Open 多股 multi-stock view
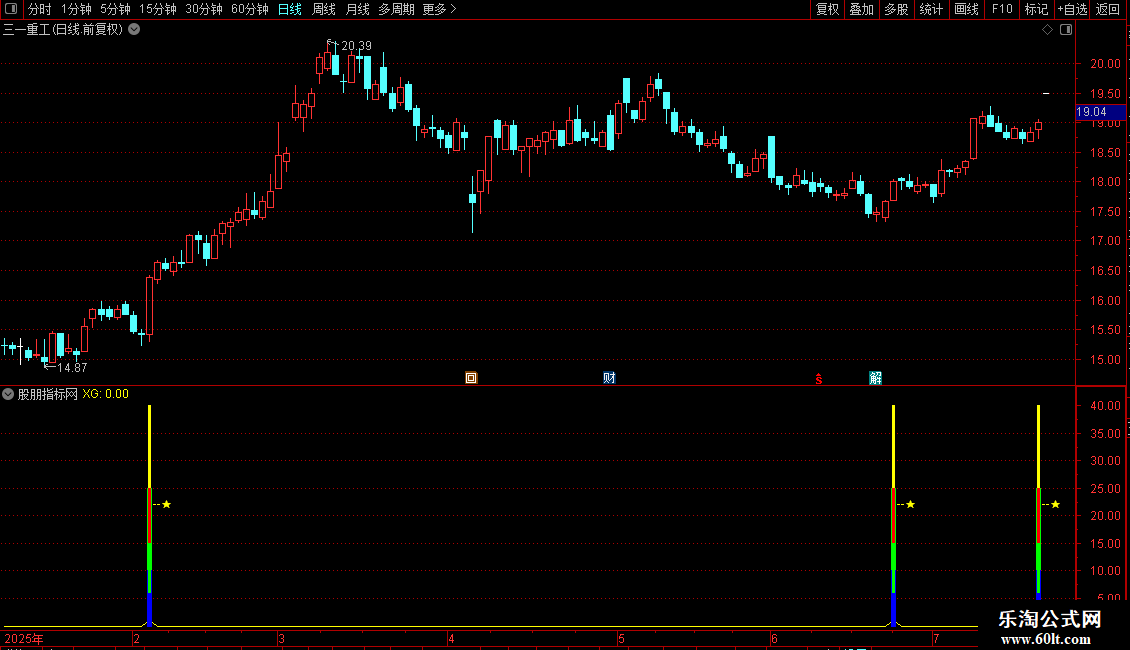 pos(897,9)
